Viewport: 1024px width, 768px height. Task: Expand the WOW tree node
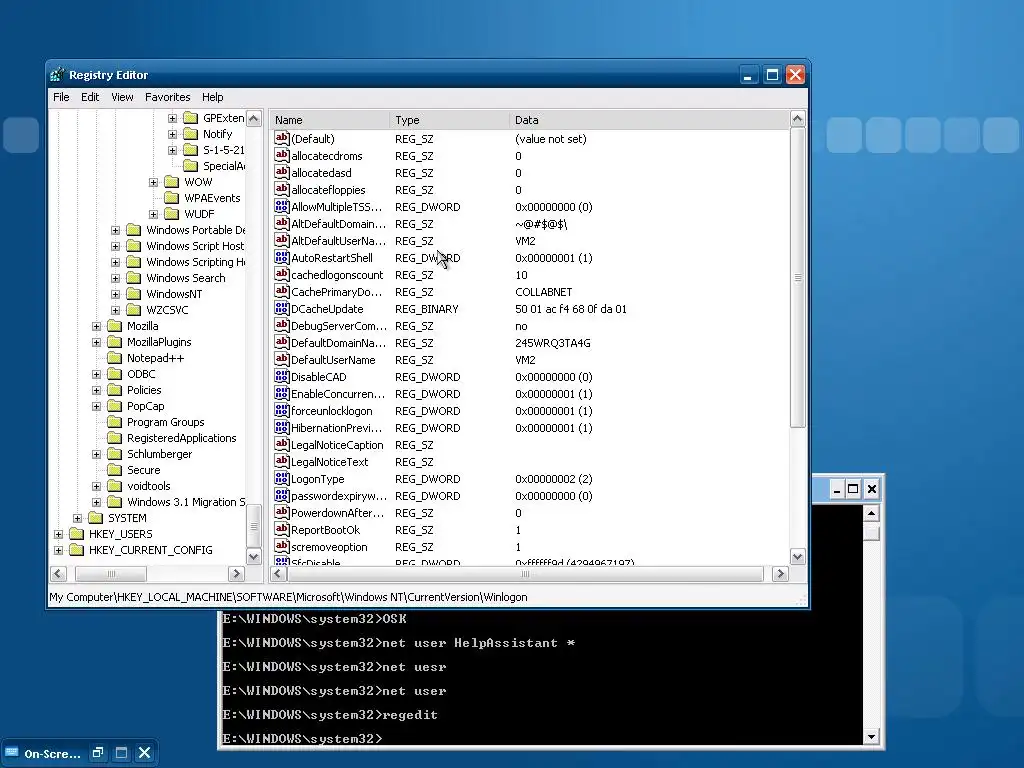coord(153,182)
